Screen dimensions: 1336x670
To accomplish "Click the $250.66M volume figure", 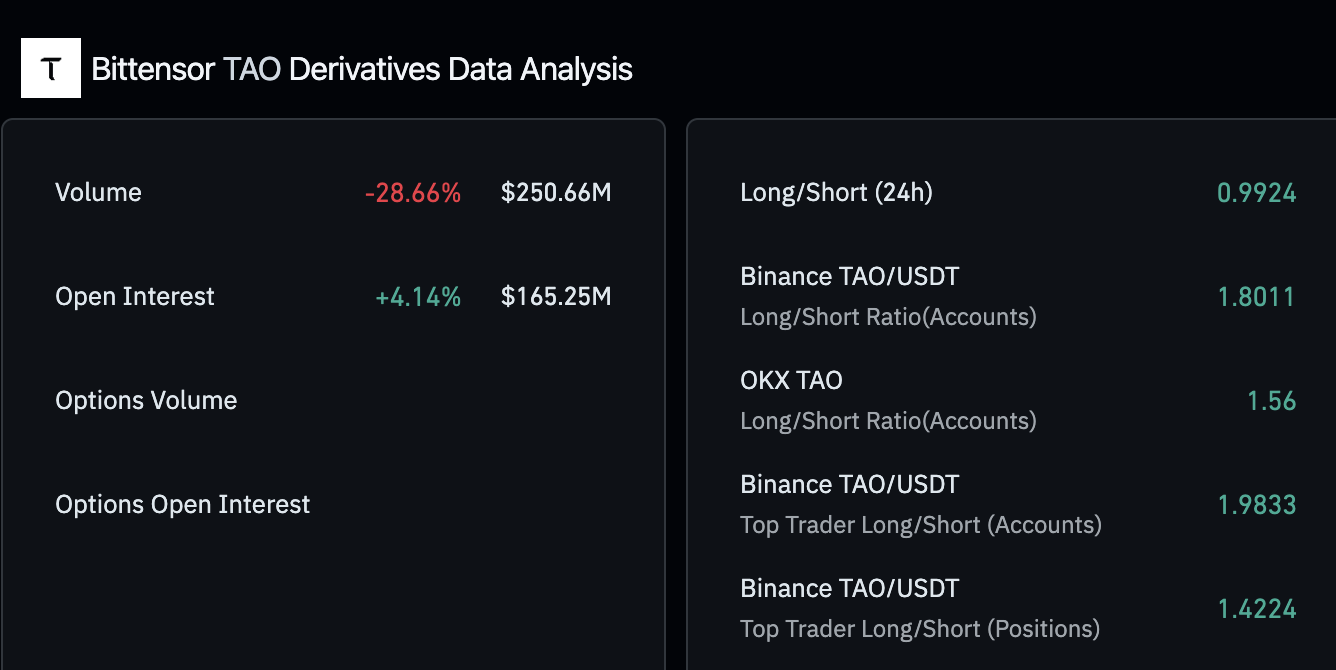I will tap(556, 193).
